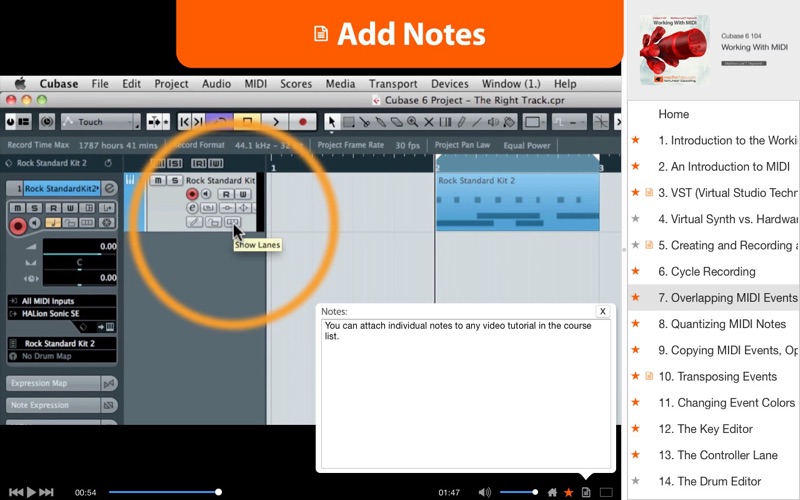800x500 pixels.
Task: Play the video with player play button
Action: 31,492
